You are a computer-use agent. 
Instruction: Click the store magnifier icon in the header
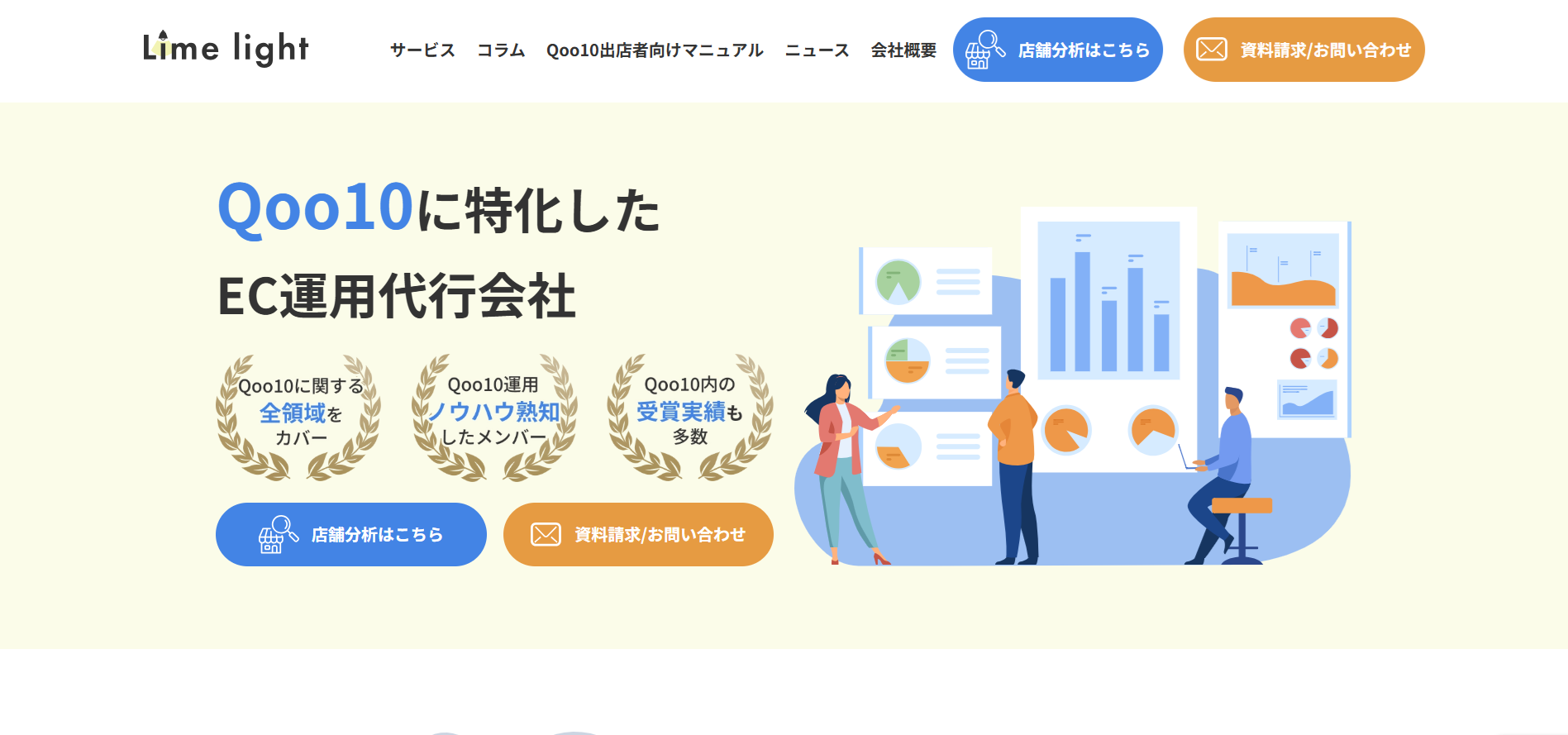pos(984,50)
